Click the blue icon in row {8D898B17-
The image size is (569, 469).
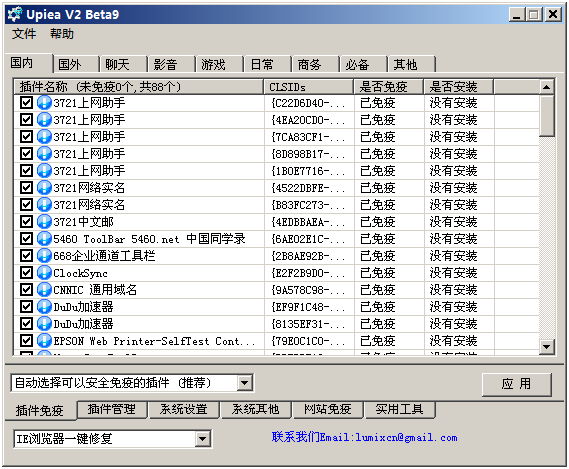click(44, 154)
